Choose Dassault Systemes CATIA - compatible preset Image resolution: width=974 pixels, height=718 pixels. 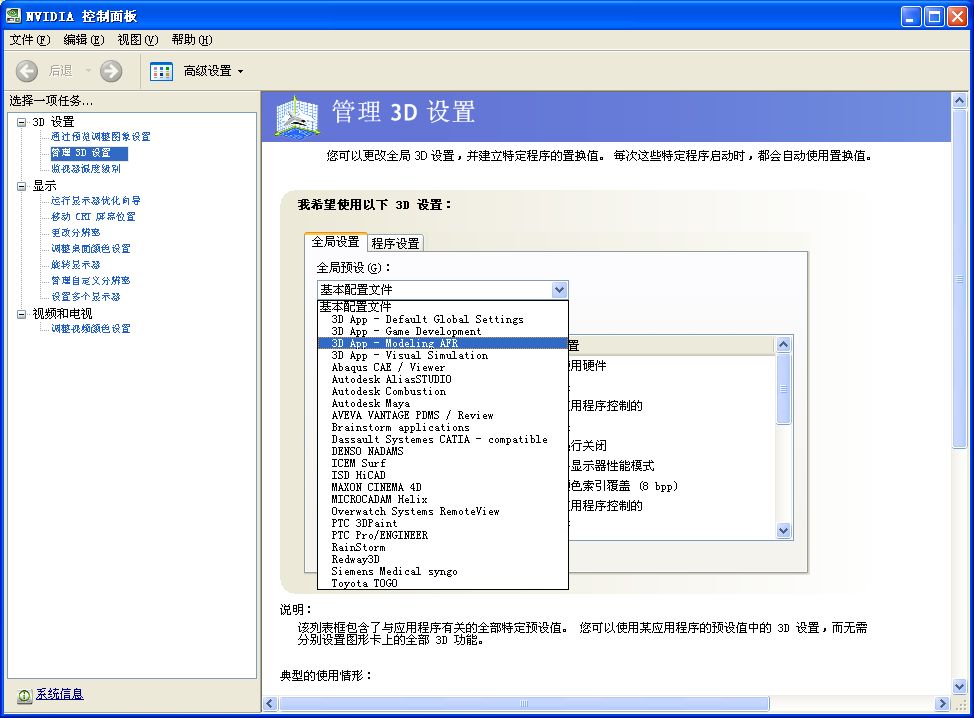pyautogui.click(x=443, y=439)
